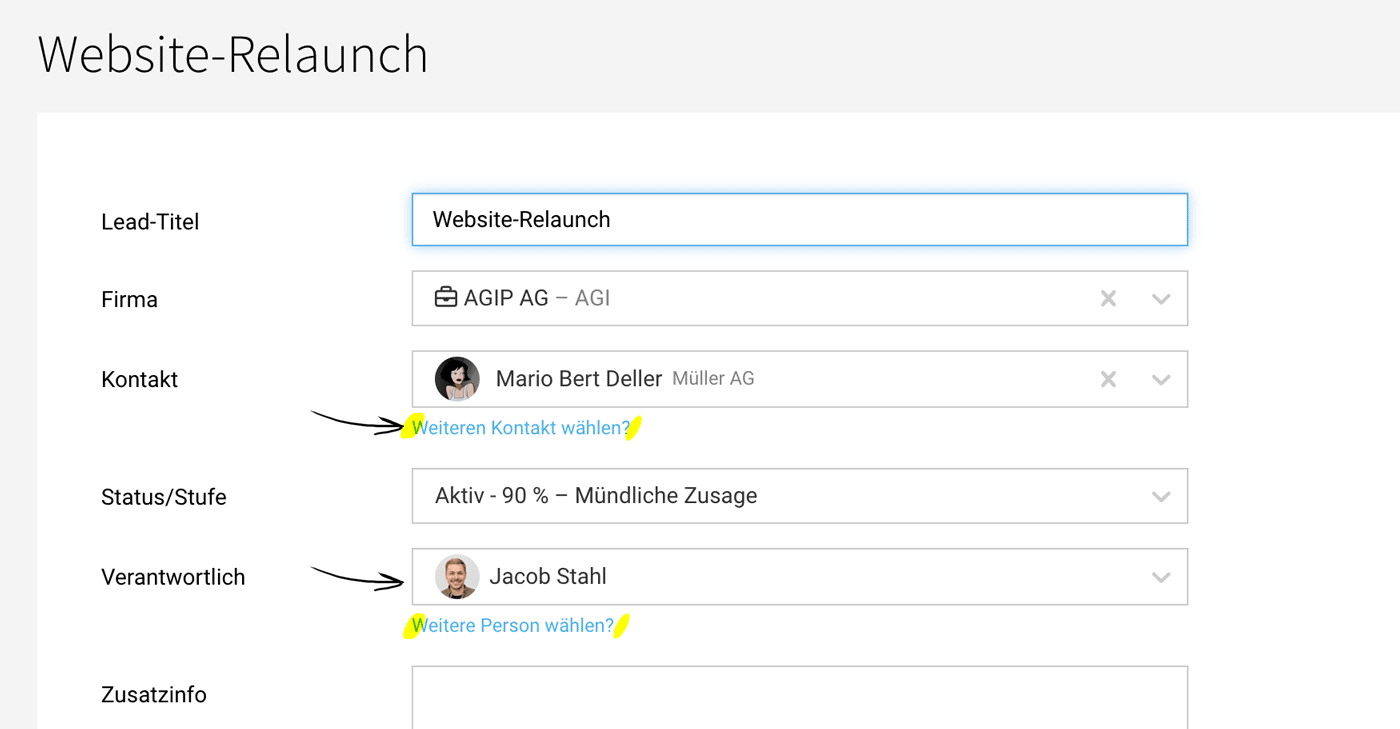The width and height of the screenshot is (1400, 729).
Task: Click Mario Bert Deller's avatar
Action: (457, 379)
